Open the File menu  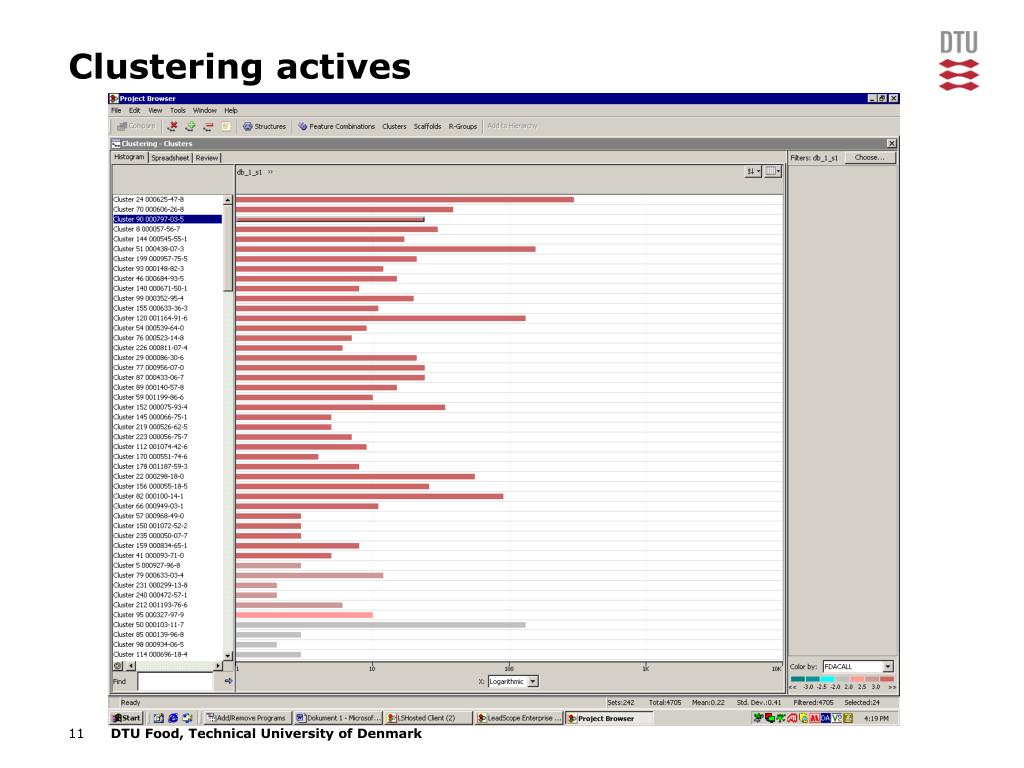tap(116, 110)
